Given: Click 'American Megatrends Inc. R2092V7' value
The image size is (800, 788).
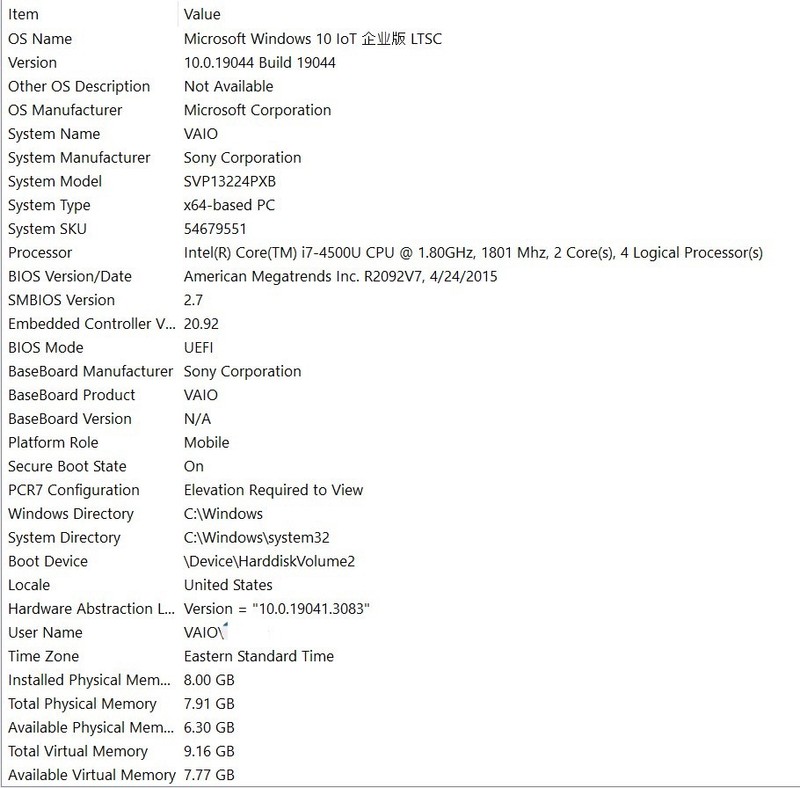Looking at the screenshot, I should pos(340,276).
